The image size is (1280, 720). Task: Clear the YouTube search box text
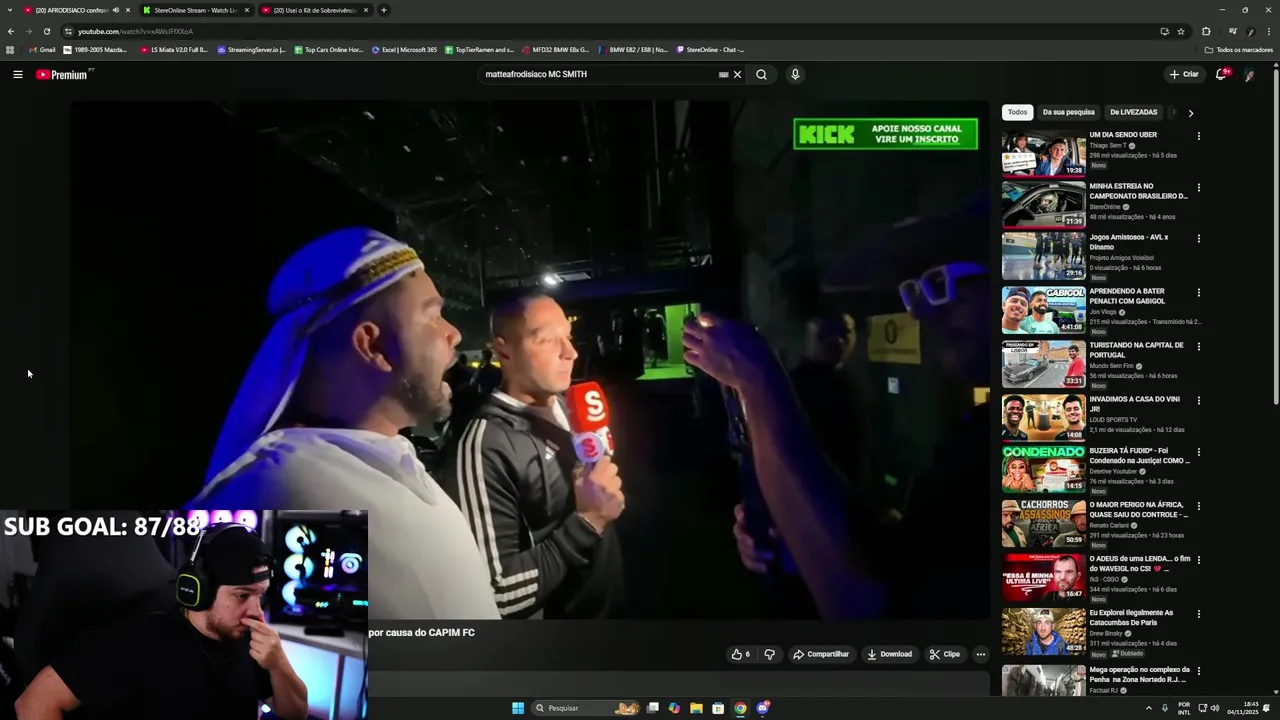[737, 74]
